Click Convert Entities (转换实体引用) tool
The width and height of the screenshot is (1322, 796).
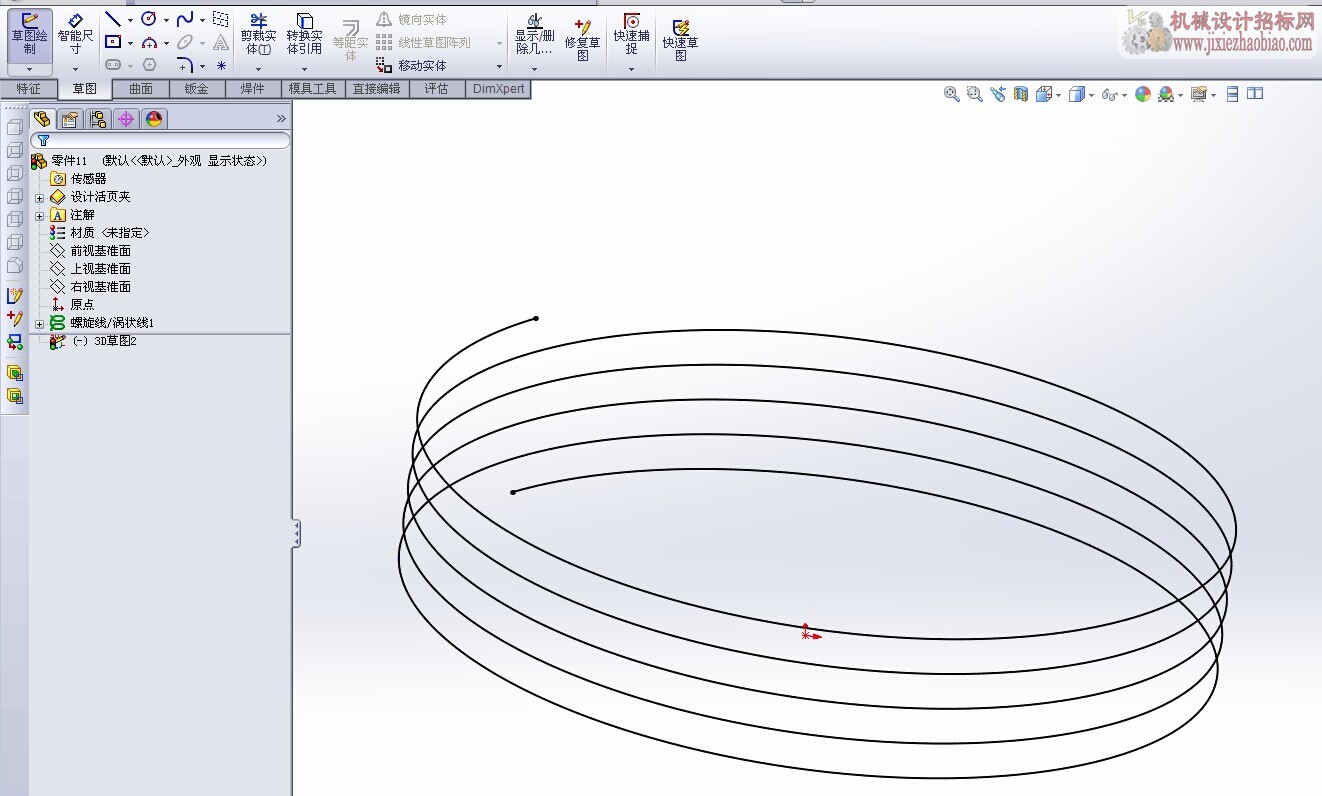[304, 35]
